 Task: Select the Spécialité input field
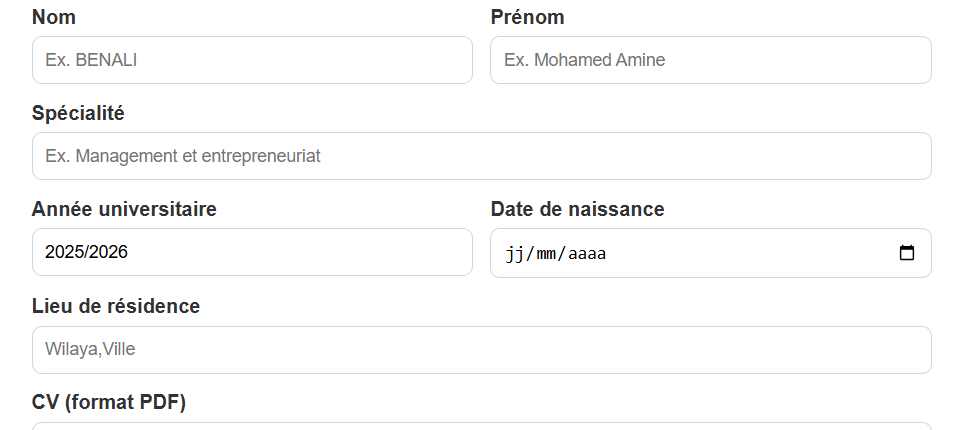pos(481,156)
